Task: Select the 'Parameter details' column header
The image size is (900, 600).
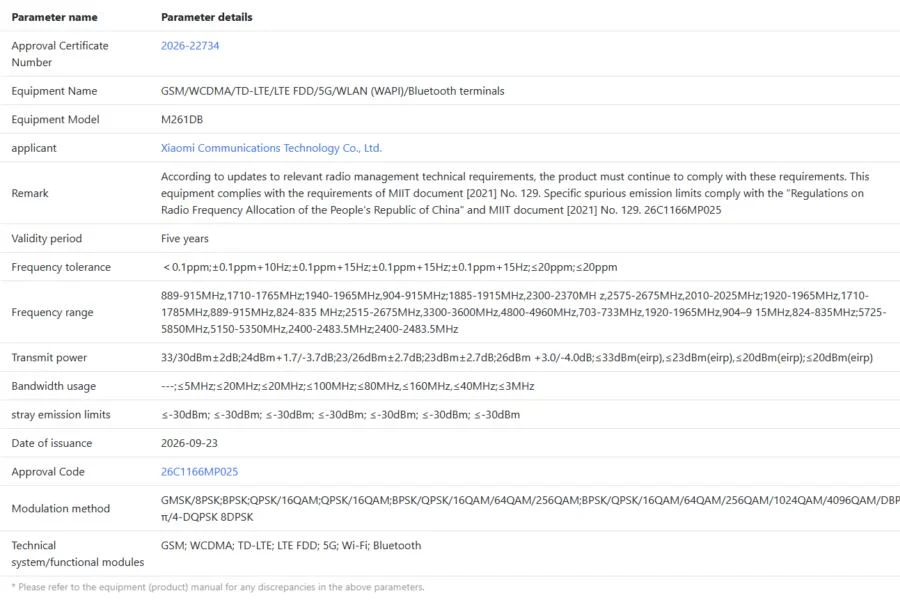Action: (207, 17)
